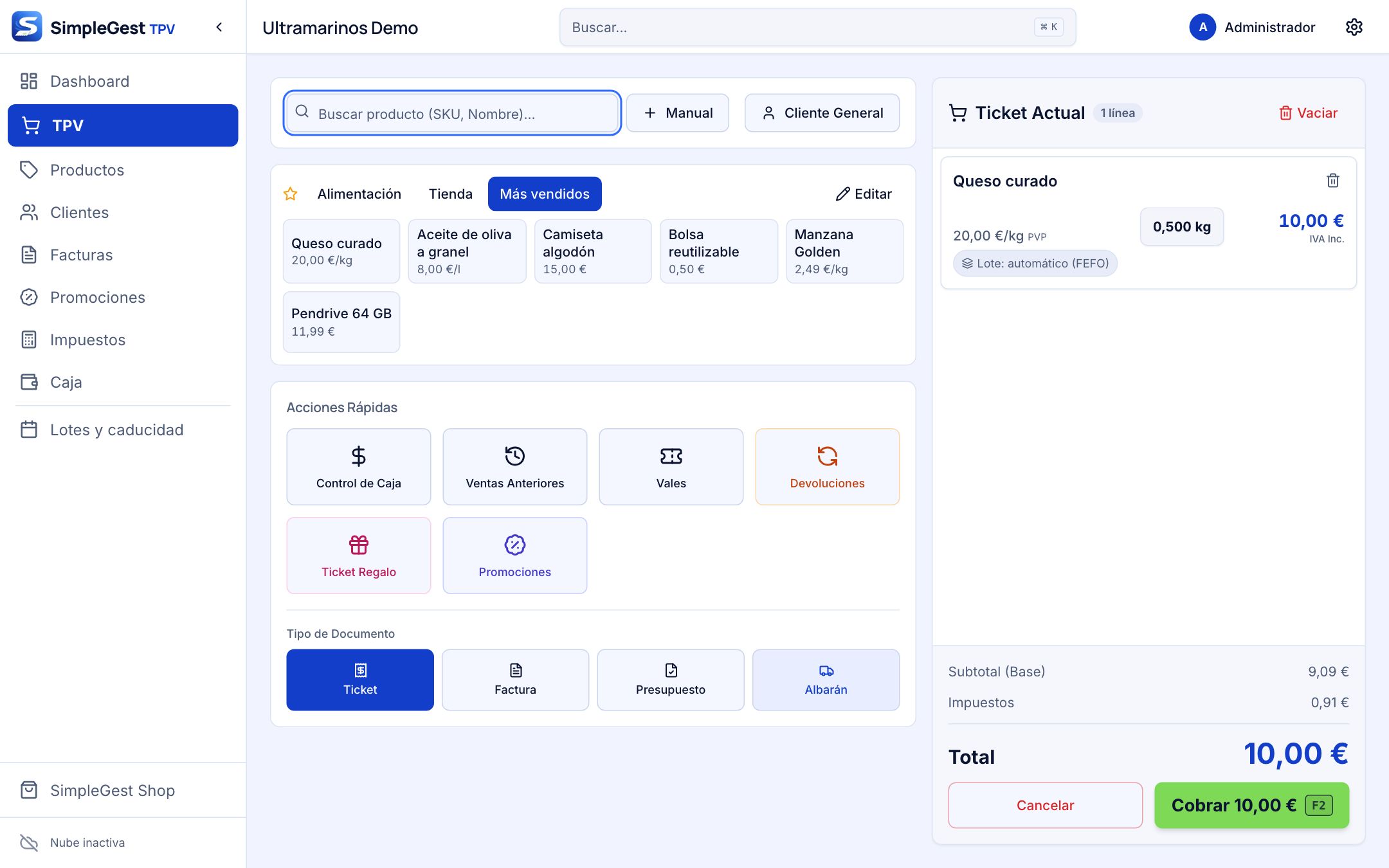Open Promociones in the sidebar menu
1389x868 pixels.
[123, 297]
